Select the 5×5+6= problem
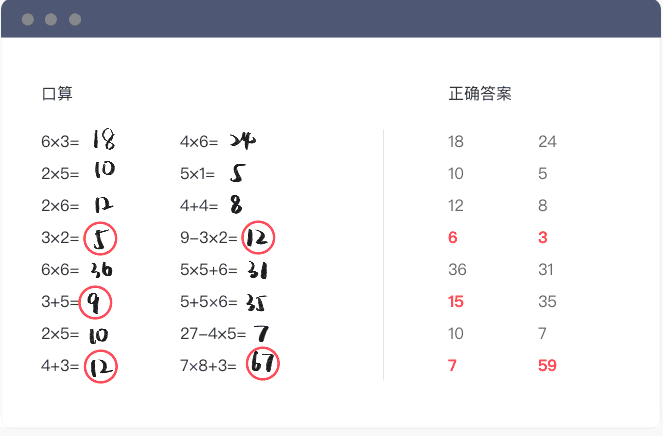This screenshot has width=663, height=436. tap(208, 270)
